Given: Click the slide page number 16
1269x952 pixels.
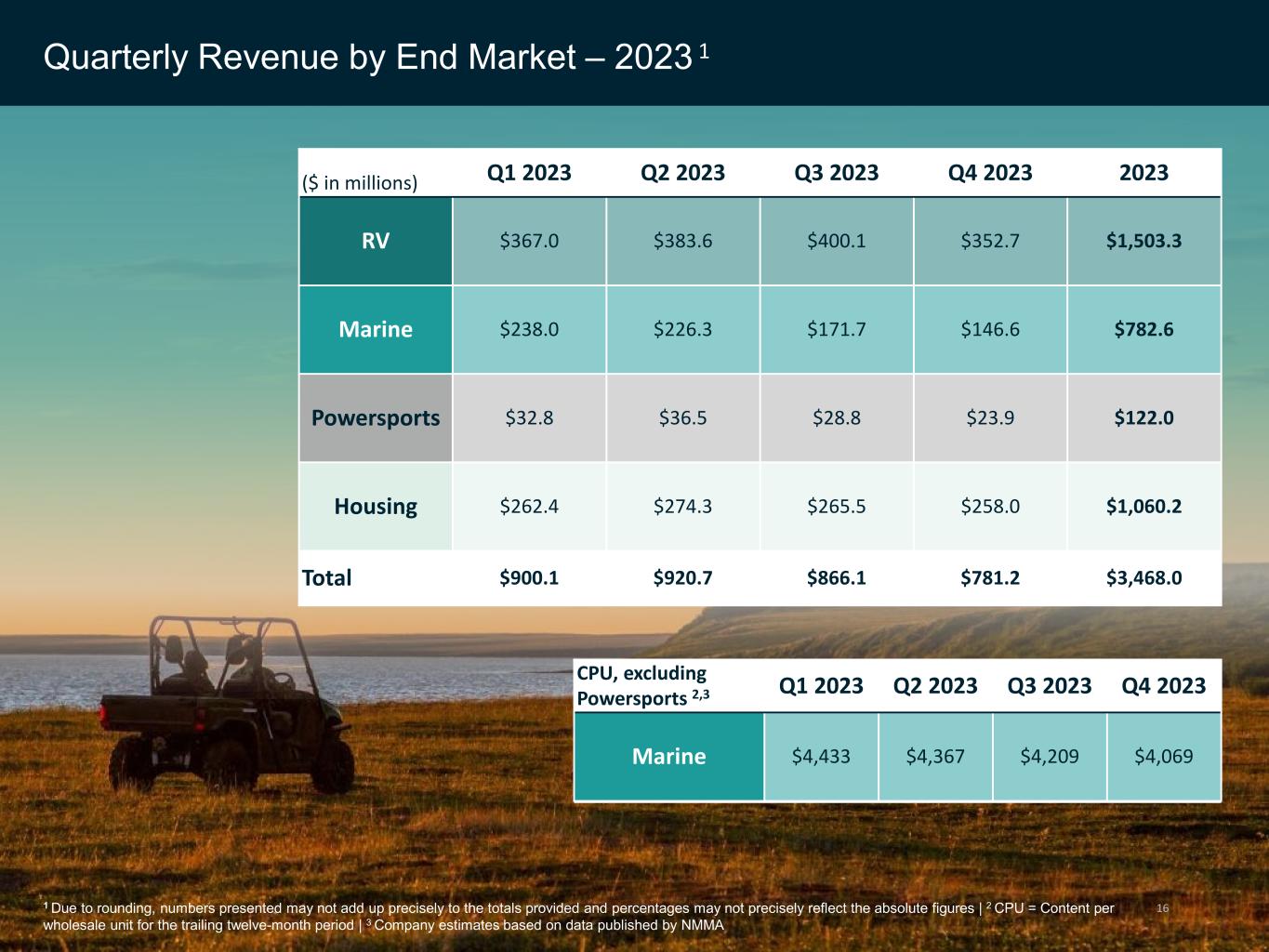Looking at the screenshot, I should click(1162, 906).
